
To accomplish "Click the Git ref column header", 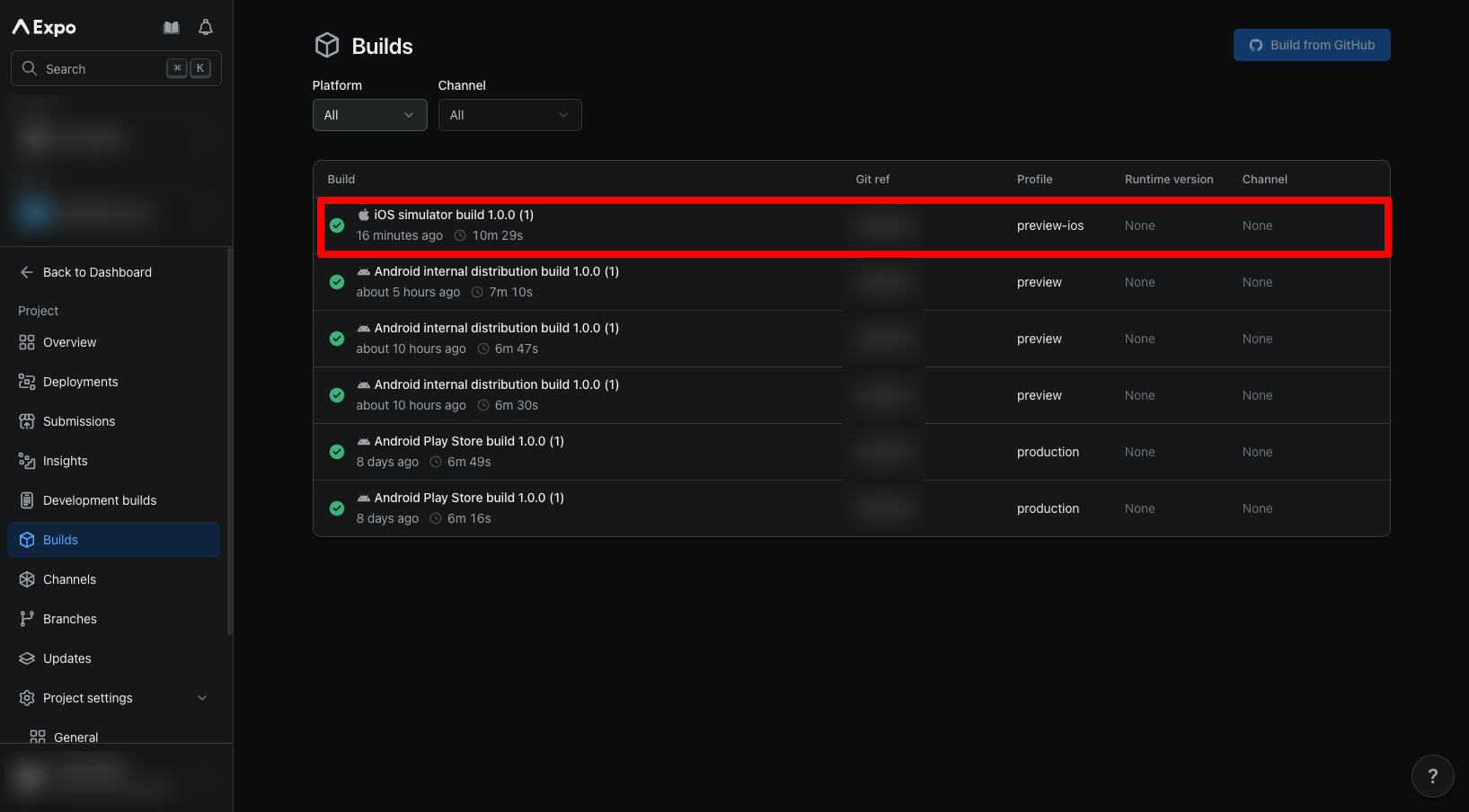I will (x=872, y=179).
